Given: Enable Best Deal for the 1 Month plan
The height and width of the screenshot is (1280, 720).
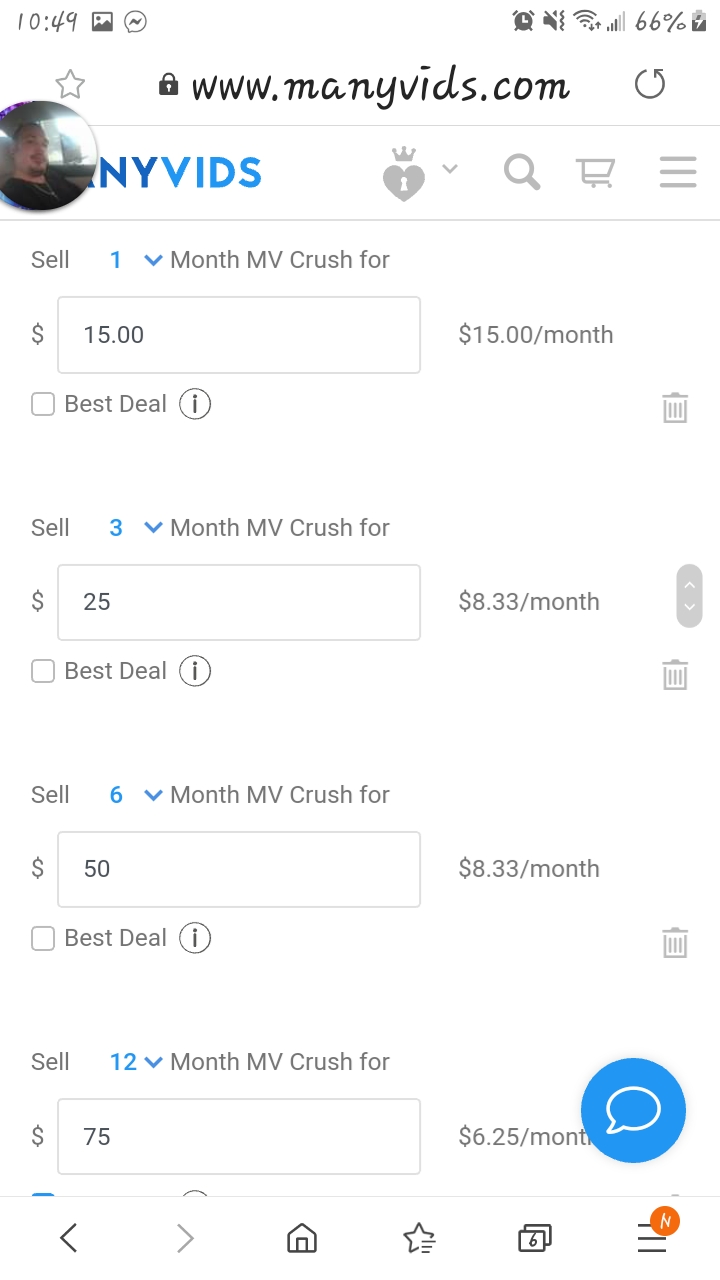Looking at the screenshot, I should 43,404.
